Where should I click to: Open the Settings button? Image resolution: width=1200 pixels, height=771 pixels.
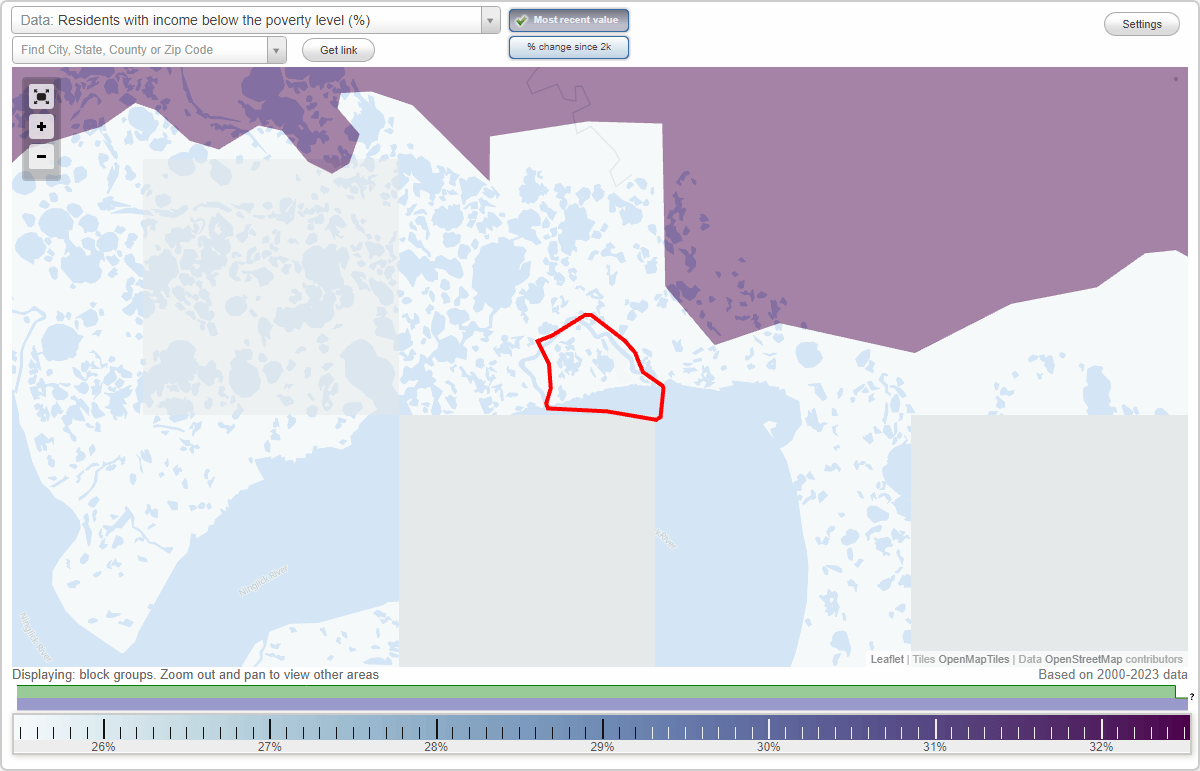tap(1142, 25)
